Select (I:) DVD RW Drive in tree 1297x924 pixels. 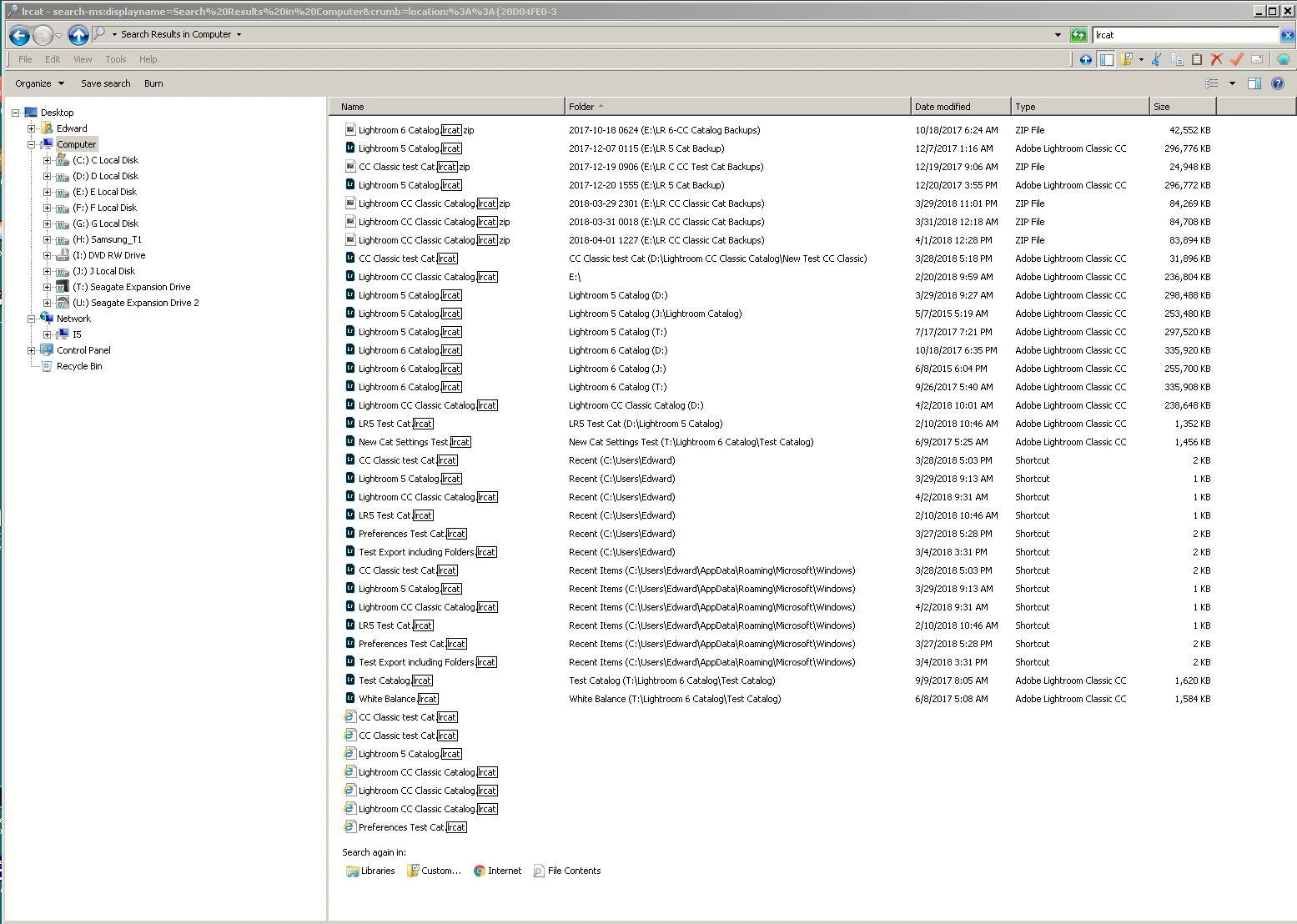coord(108,255)
